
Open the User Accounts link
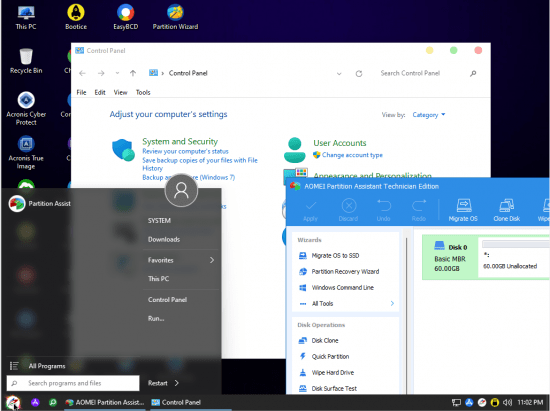340,143
